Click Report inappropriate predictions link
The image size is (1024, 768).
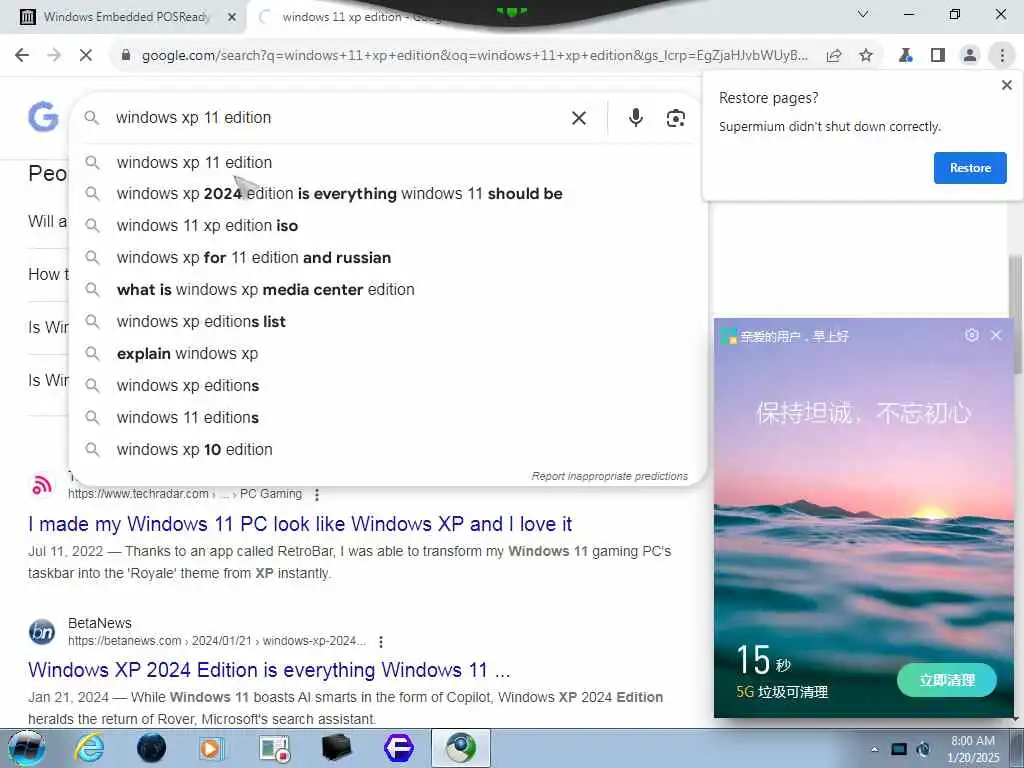(609, 476)
